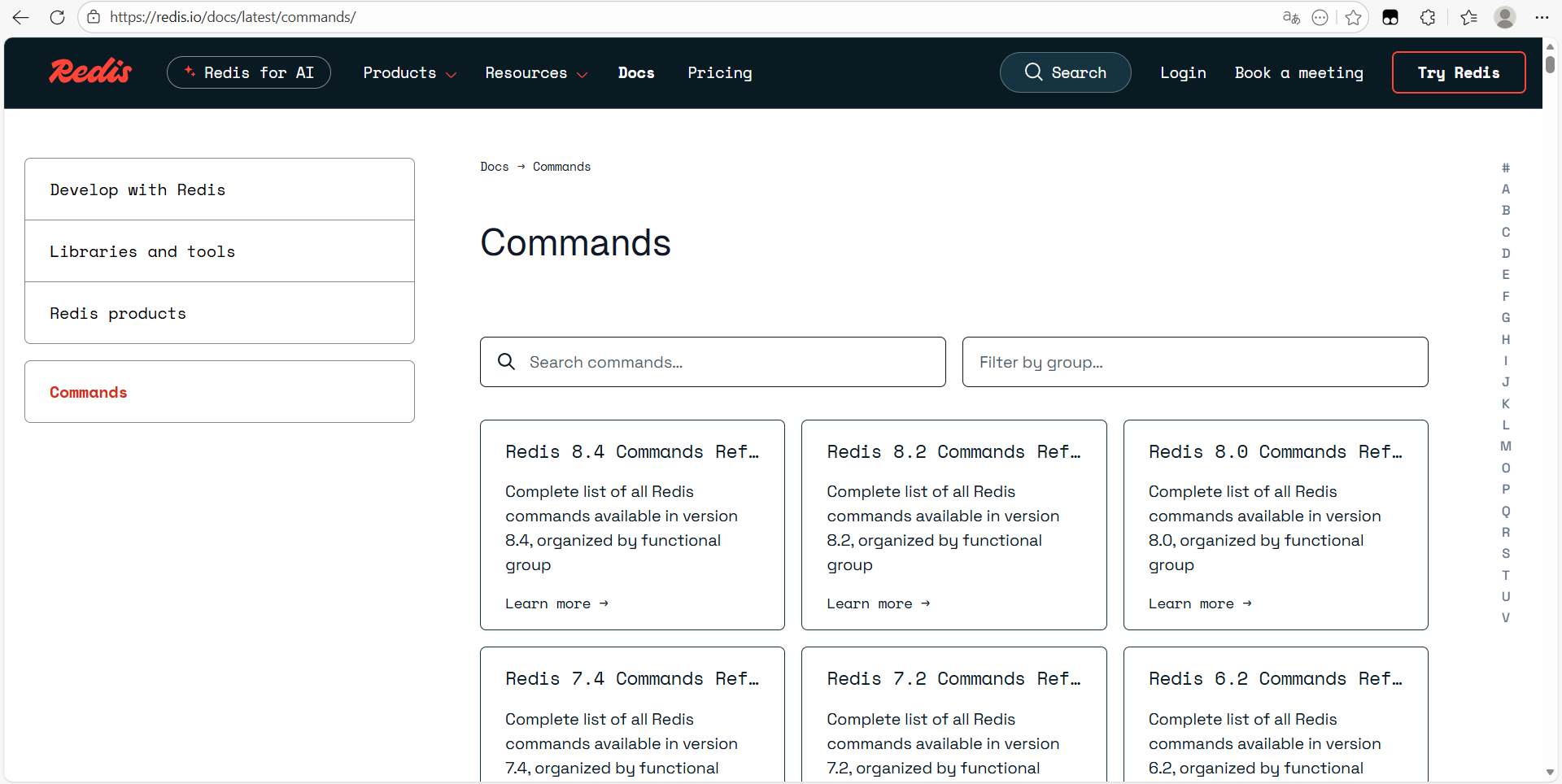Jump to letter E in index
This screenshot has height=784, width=1562.
(x=1506, y=274)
